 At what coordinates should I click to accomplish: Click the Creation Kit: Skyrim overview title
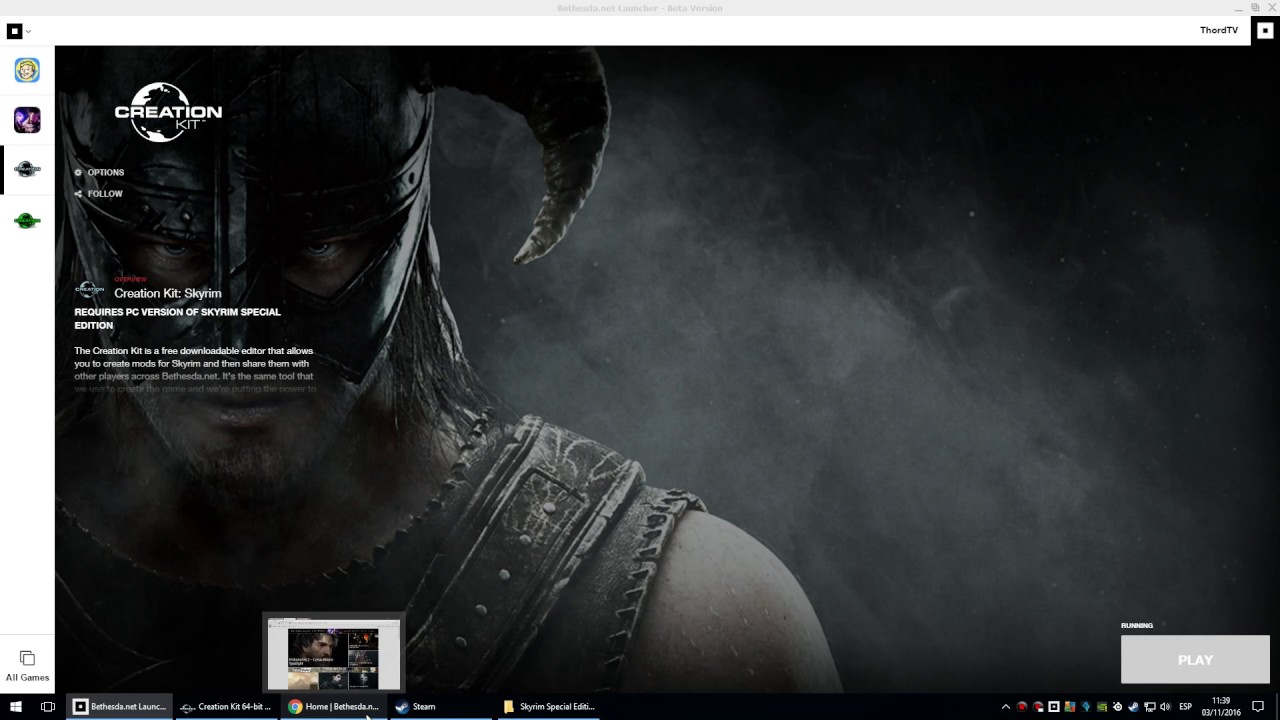click(167, 293)
